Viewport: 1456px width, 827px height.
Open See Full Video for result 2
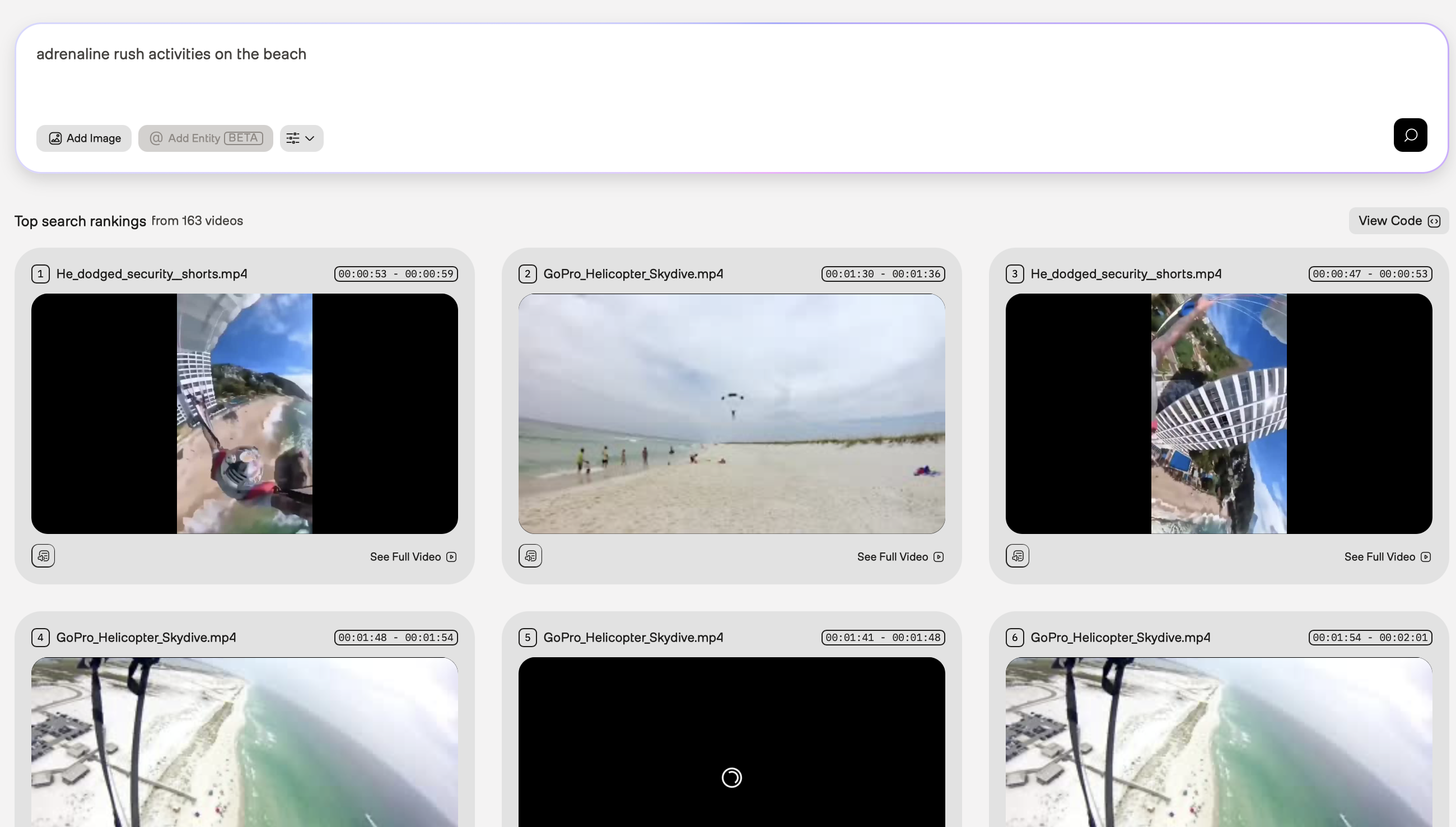900,557
